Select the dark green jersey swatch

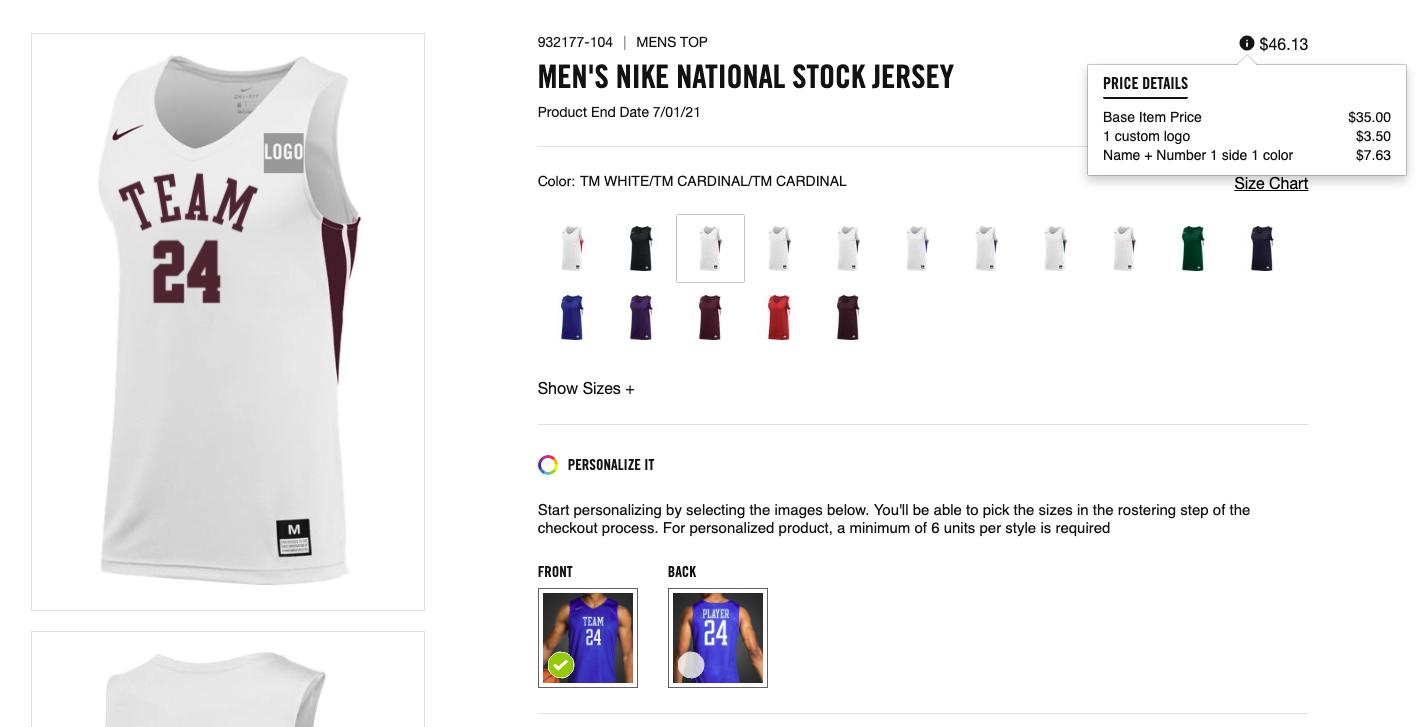(x=1192, y=247)
